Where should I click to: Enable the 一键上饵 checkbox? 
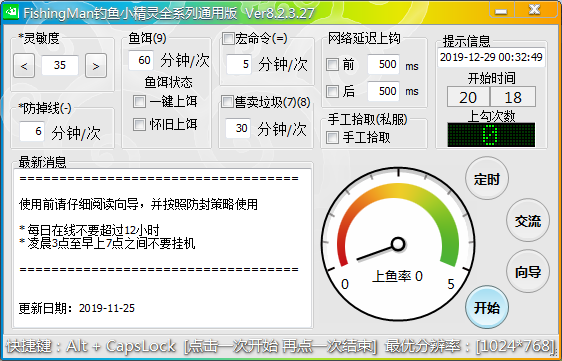click(x=139, y=101)
